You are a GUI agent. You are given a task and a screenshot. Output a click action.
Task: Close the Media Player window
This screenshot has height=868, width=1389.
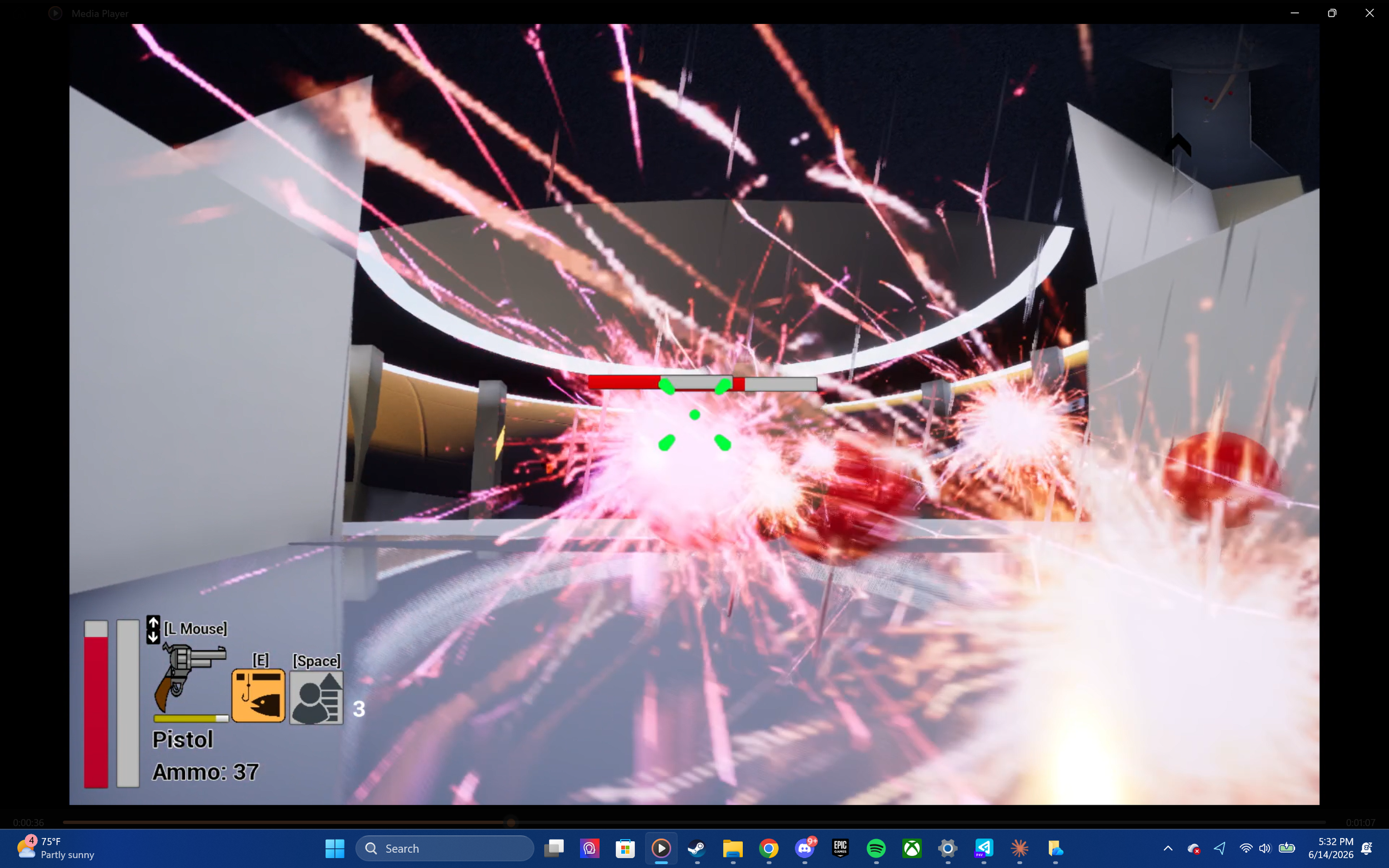click(1370, 13)
